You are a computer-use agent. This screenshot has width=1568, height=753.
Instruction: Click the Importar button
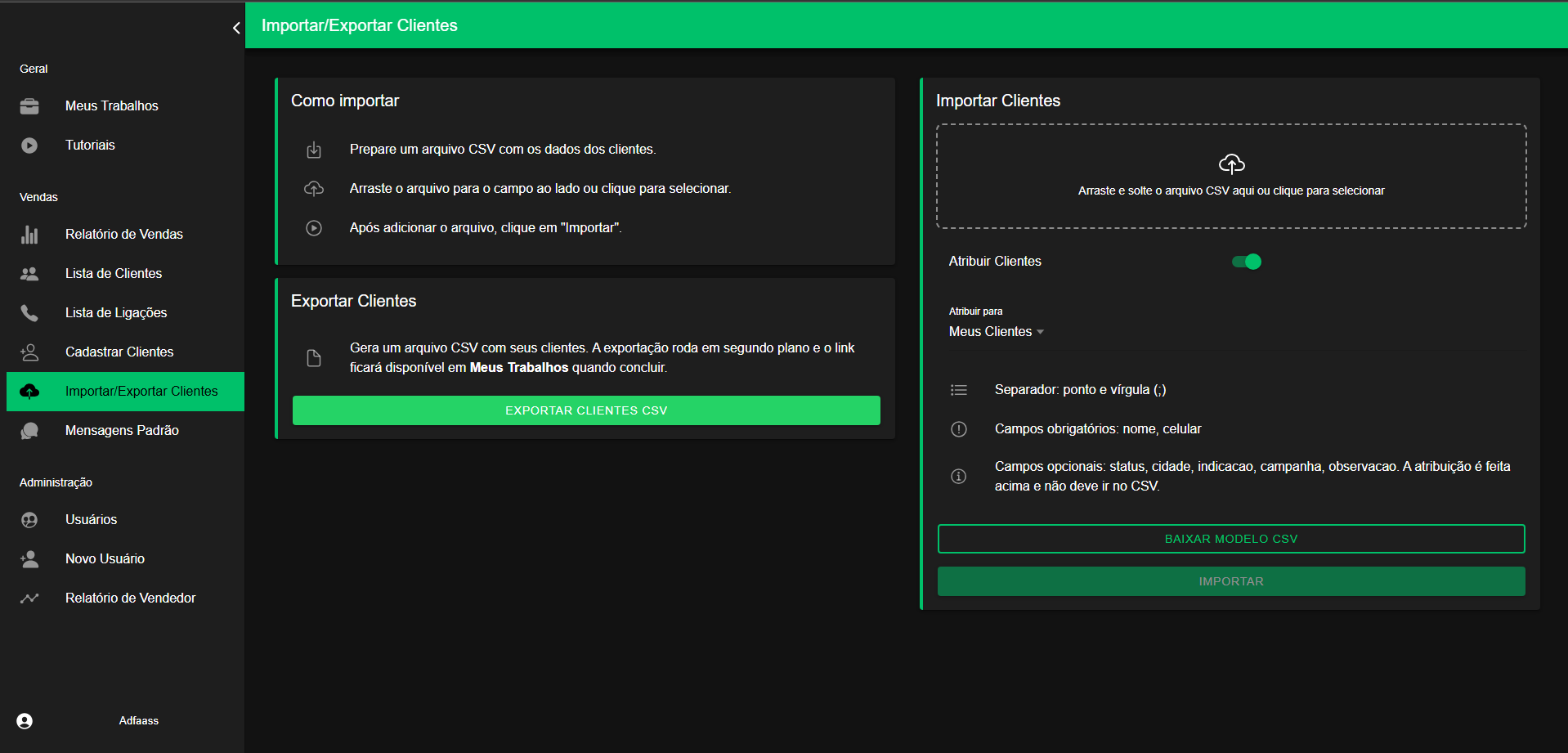[1230, 582]
